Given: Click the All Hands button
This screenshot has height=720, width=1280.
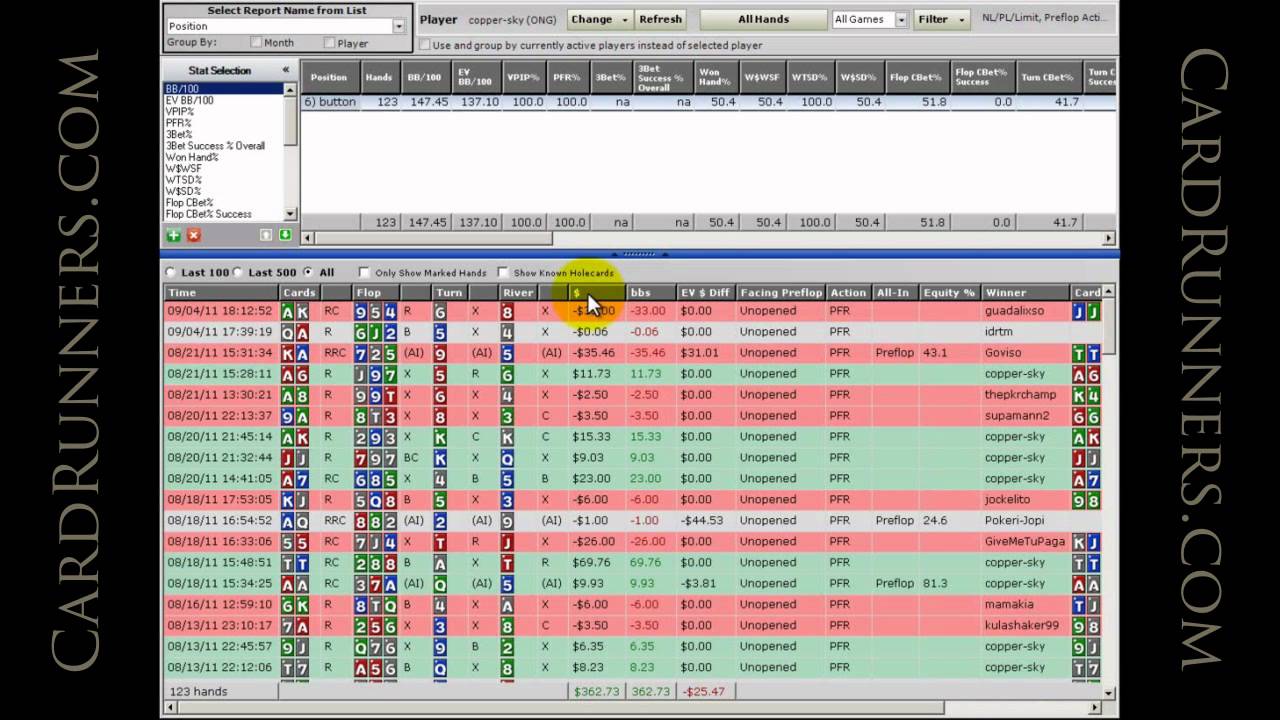Looking at the screenshot, I should click(763, 19).
